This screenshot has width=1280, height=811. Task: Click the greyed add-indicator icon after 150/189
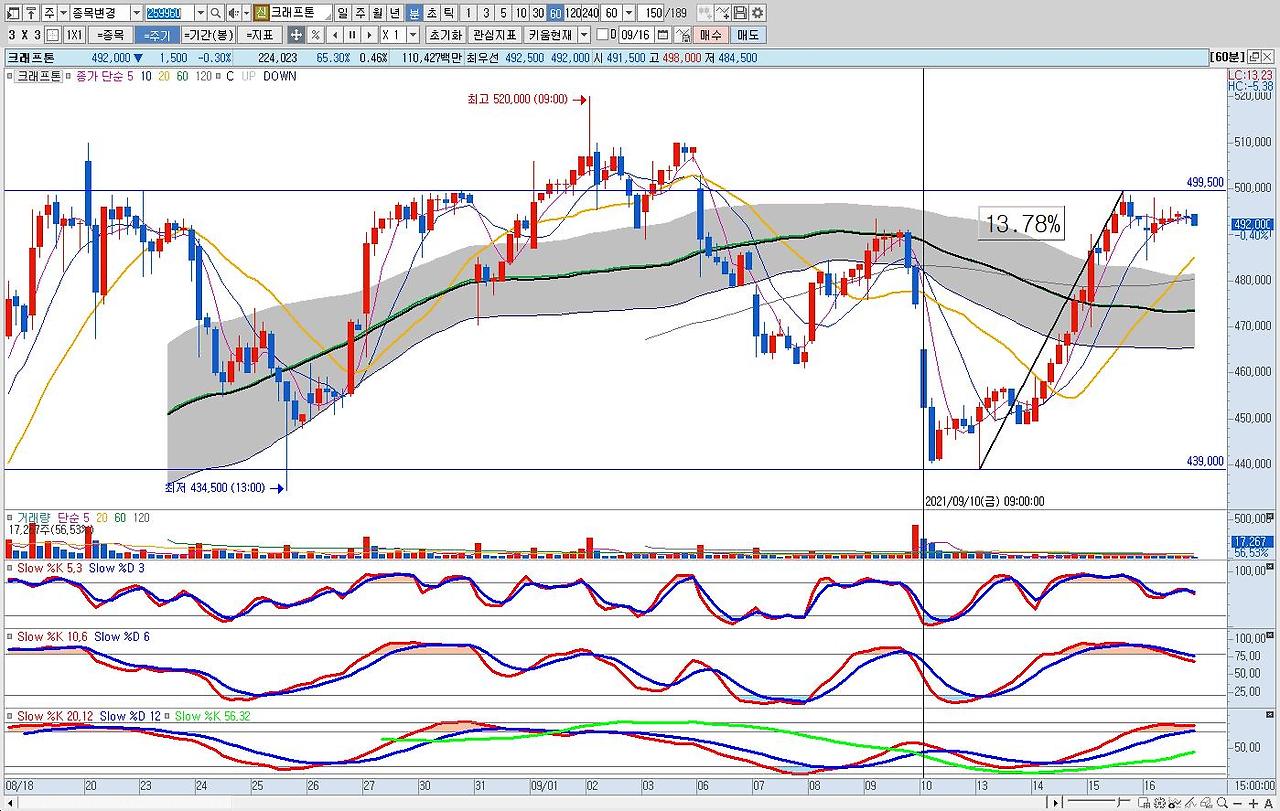pos(705,13)
